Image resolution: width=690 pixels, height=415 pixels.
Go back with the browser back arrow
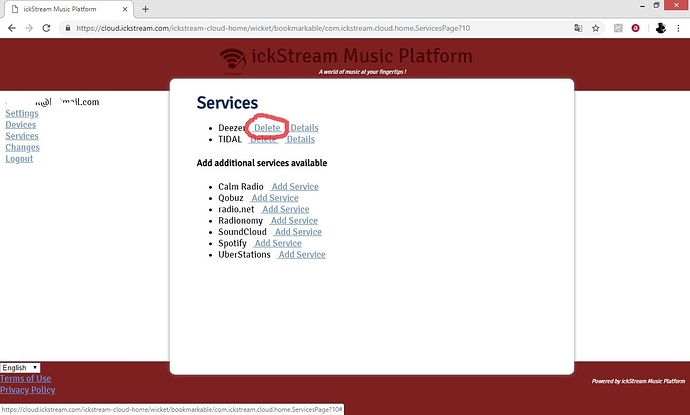point(12,28)
